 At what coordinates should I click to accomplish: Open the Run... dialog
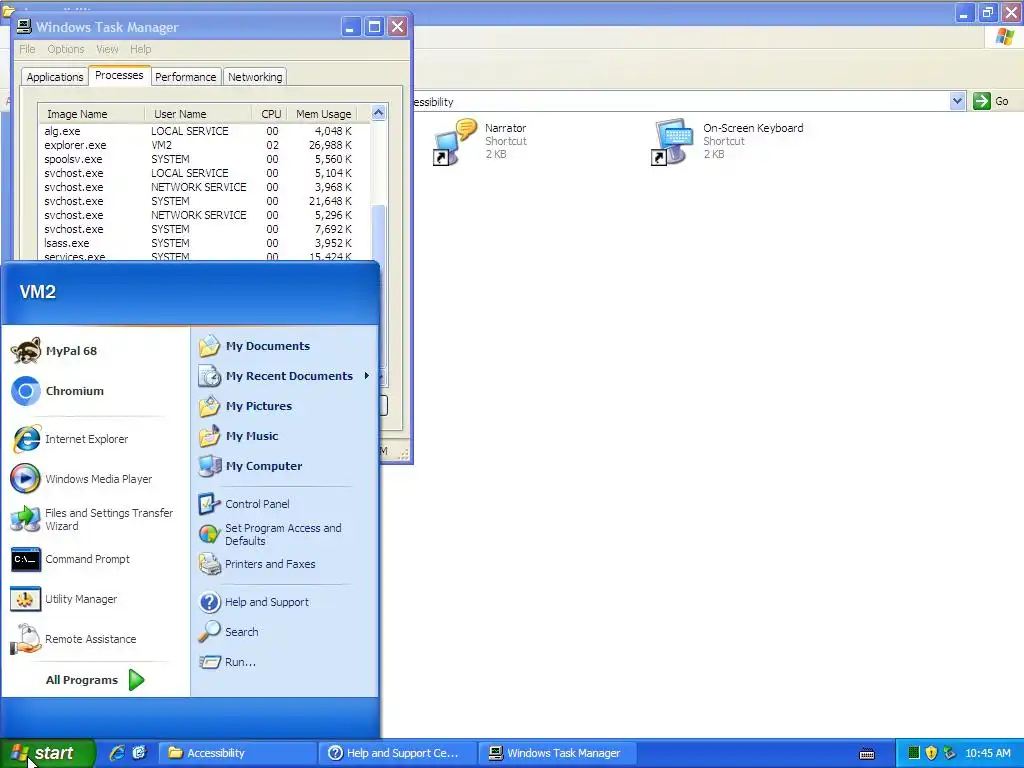227,662
